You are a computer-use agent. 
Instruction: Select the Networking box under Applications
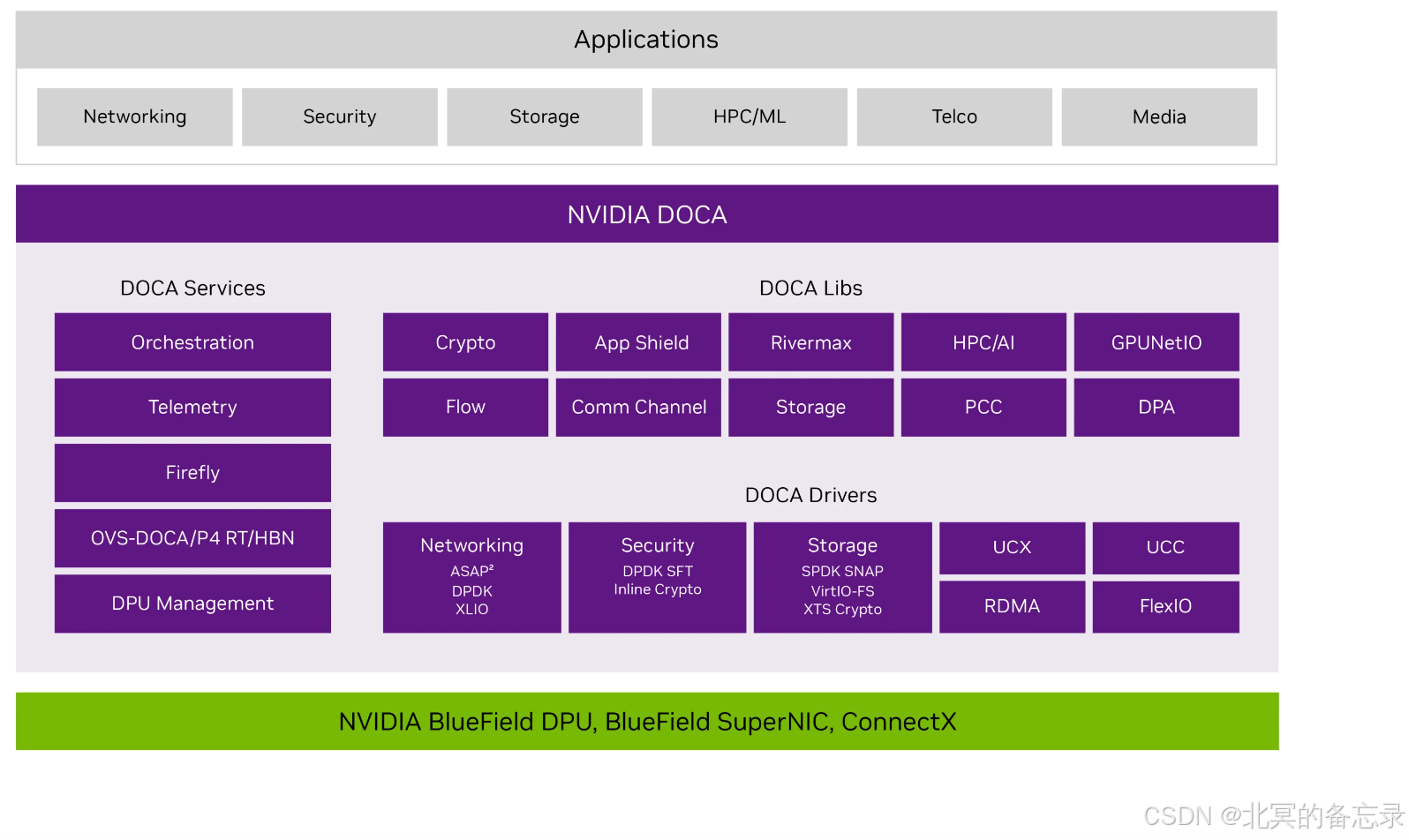point(135,116)
